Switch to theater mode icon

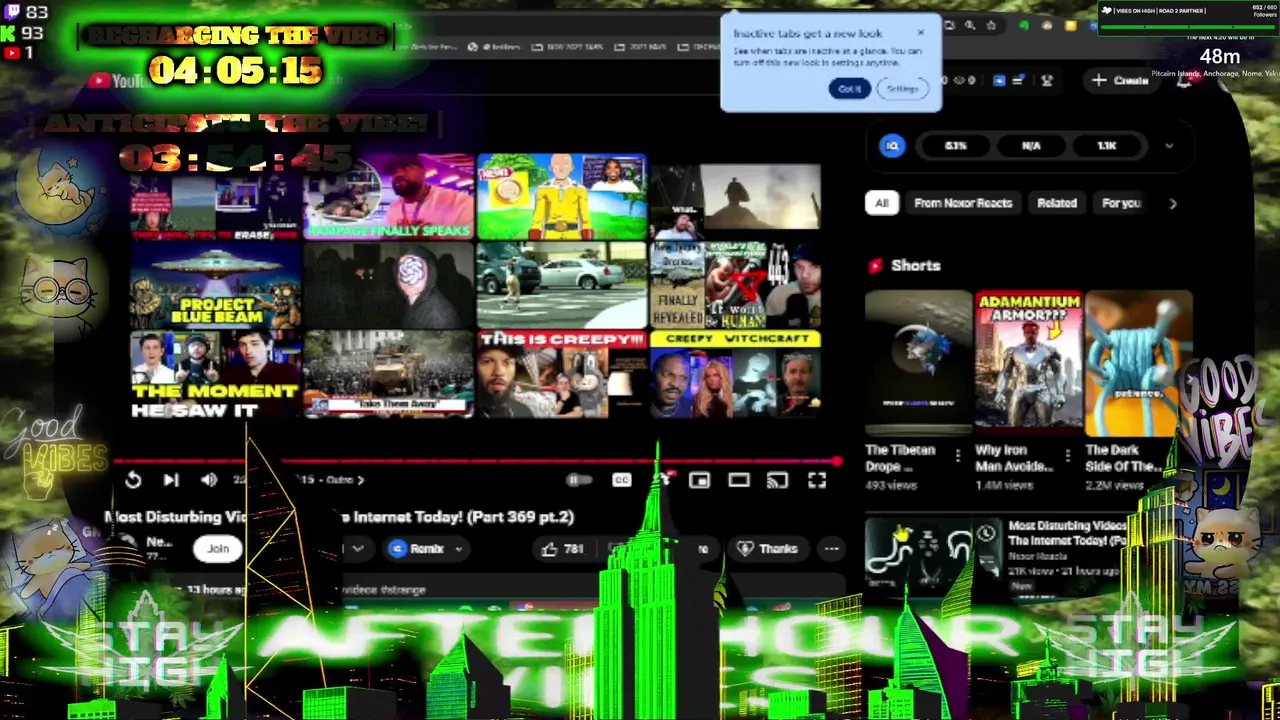tap(738, 481)
